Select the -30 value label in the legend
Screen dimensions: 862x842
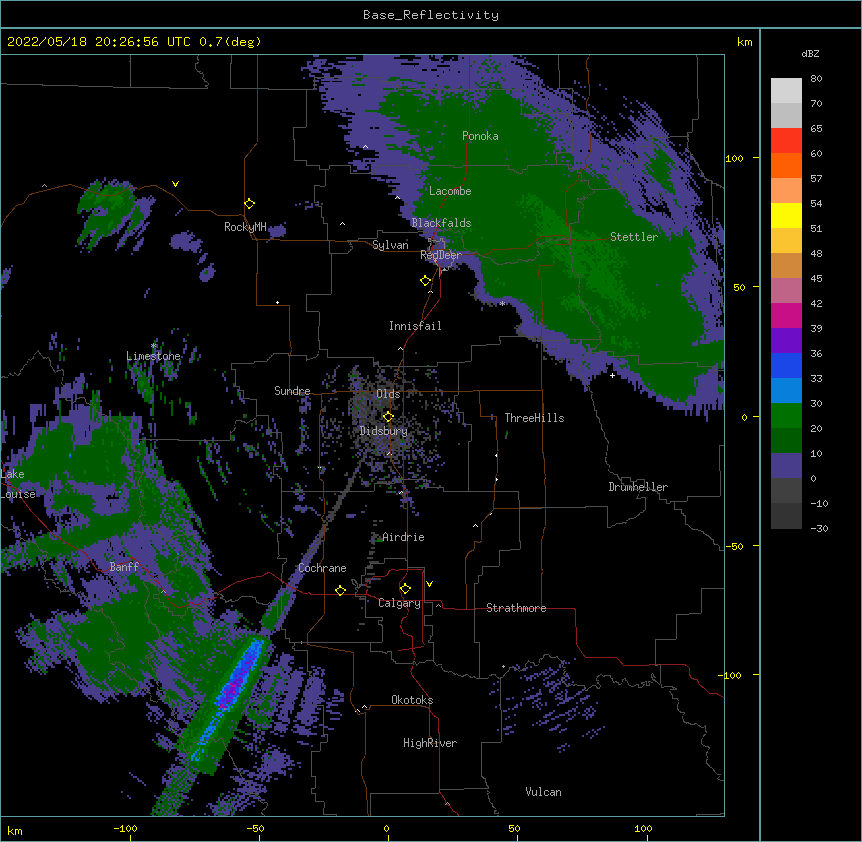(x=819, y=528)
